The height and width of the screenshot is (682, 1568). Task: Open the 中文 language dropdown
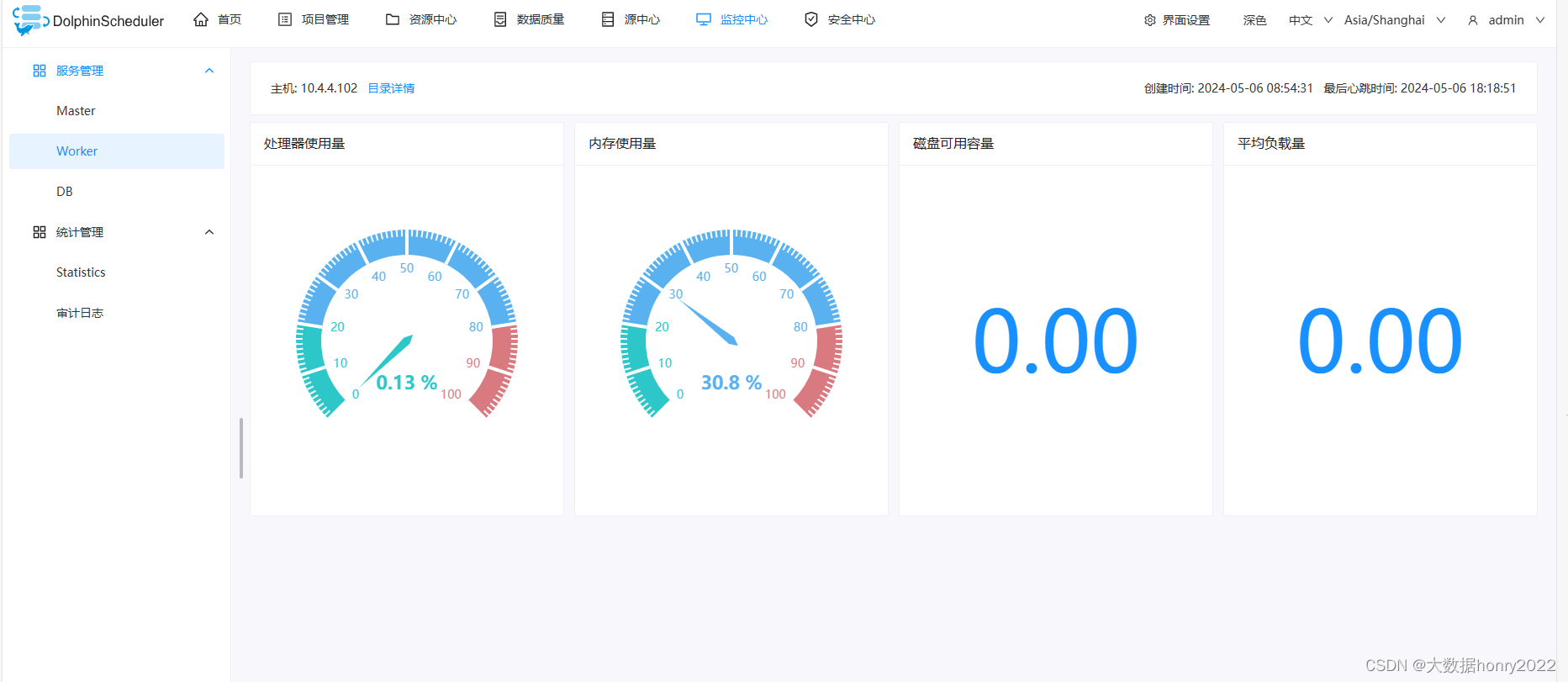[x=1311, y=20]
